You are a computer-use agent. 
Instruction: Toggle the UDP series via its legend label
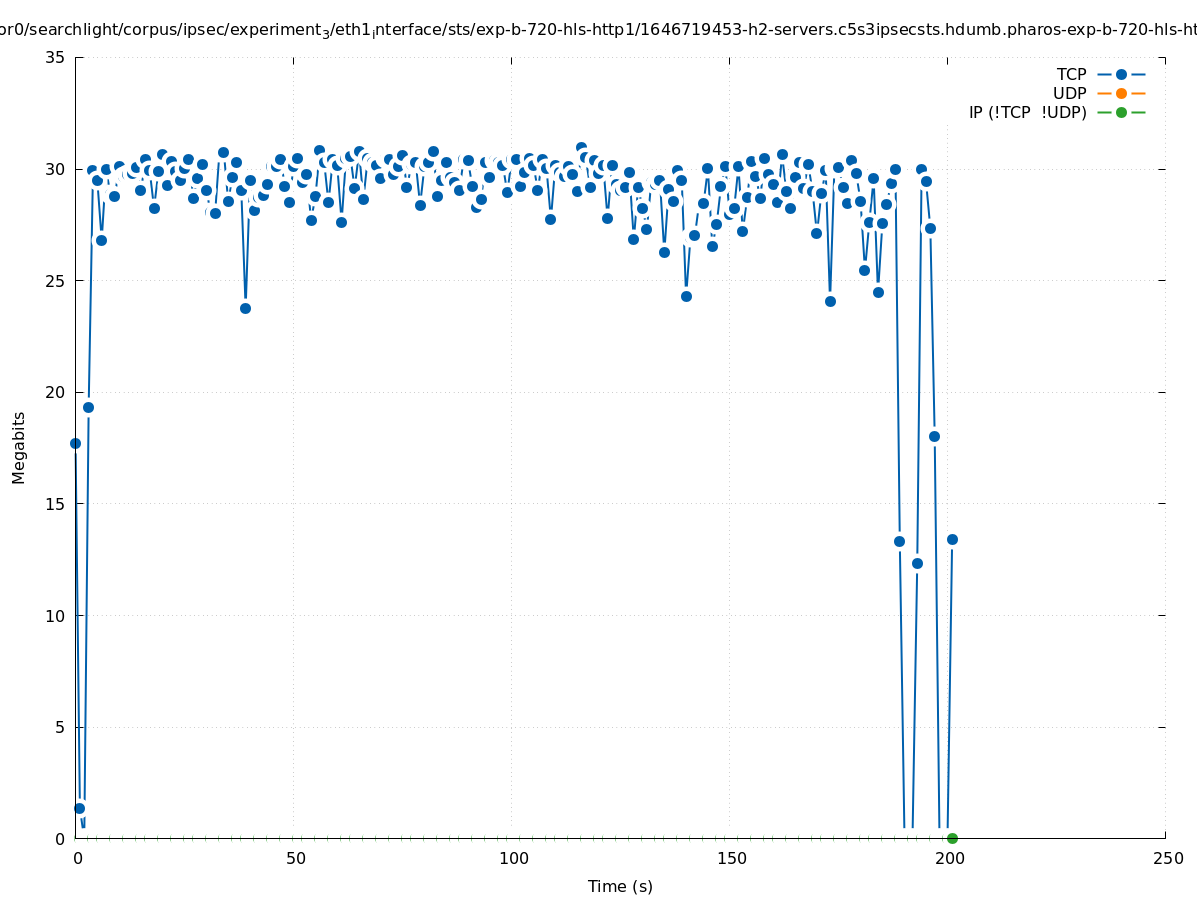pos(1069,93)
